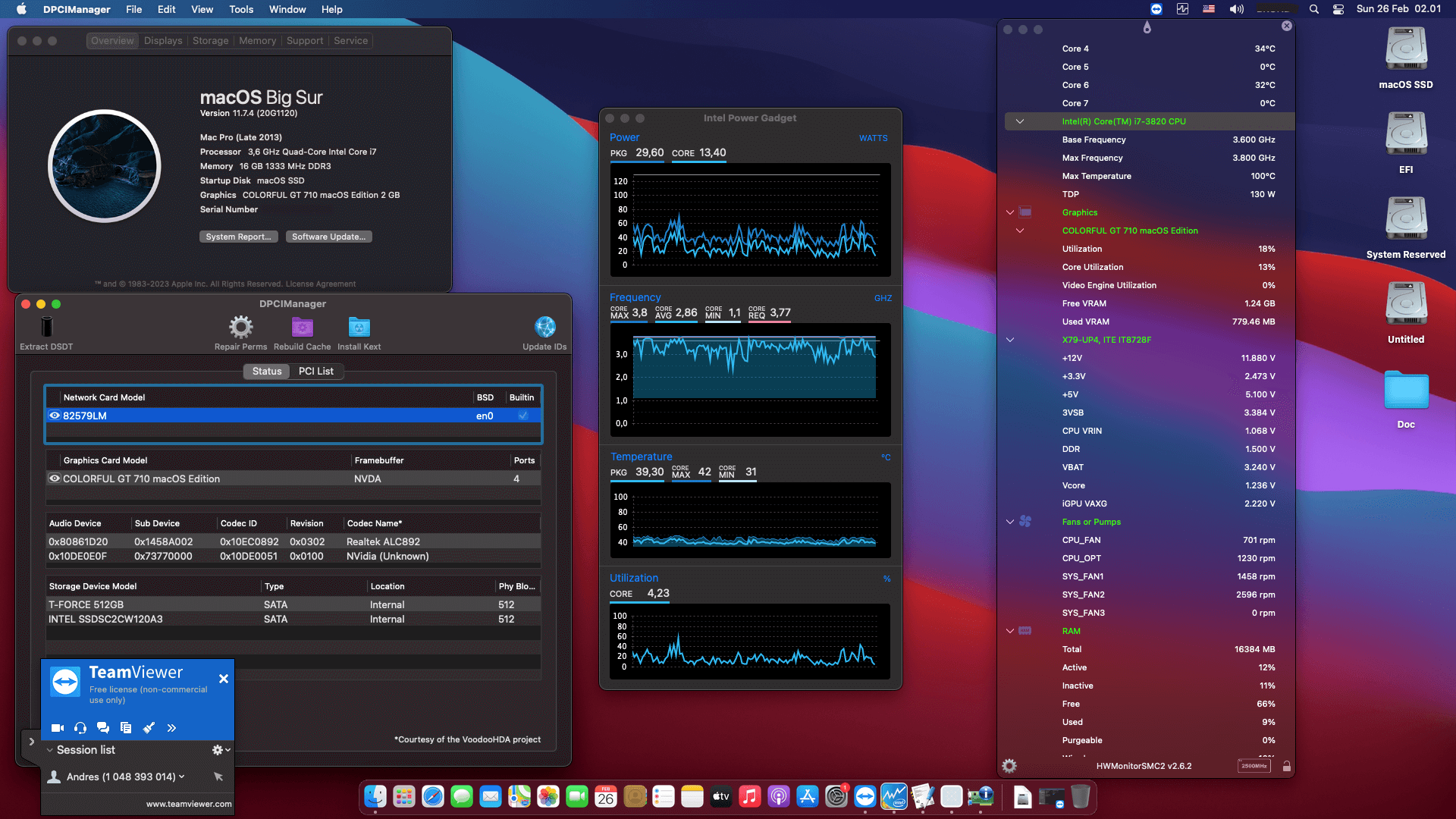Open the Tools menu in the menu bar
1456x819 pixels.
click(x=240, y=9)
